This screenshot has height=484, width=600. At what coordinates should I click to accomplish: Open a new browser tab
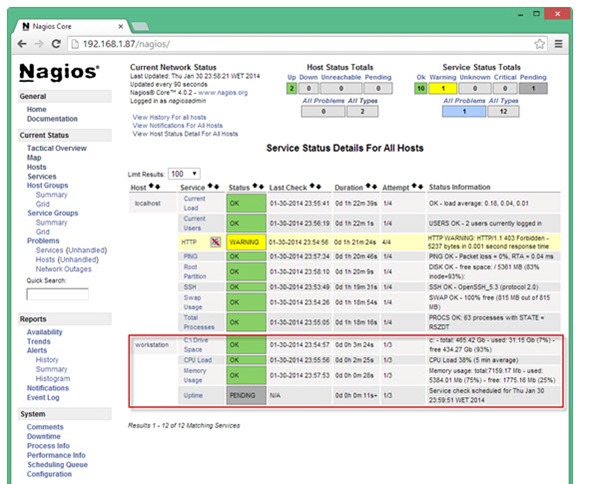point(140,26)
